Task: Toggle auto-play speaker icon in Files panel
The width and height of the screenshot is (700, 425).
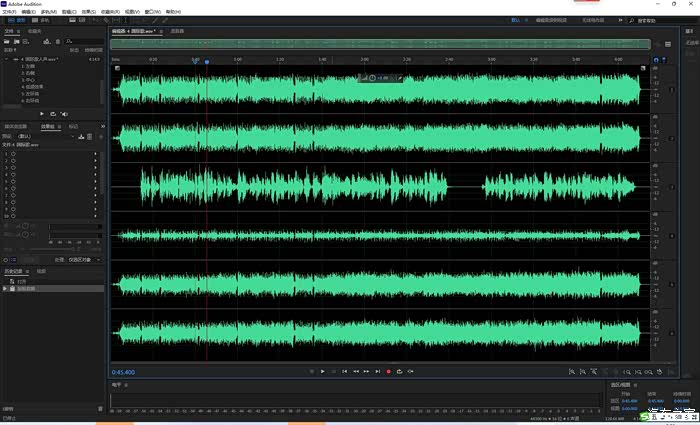Action: pyautogui.click(x=64, y=114)
